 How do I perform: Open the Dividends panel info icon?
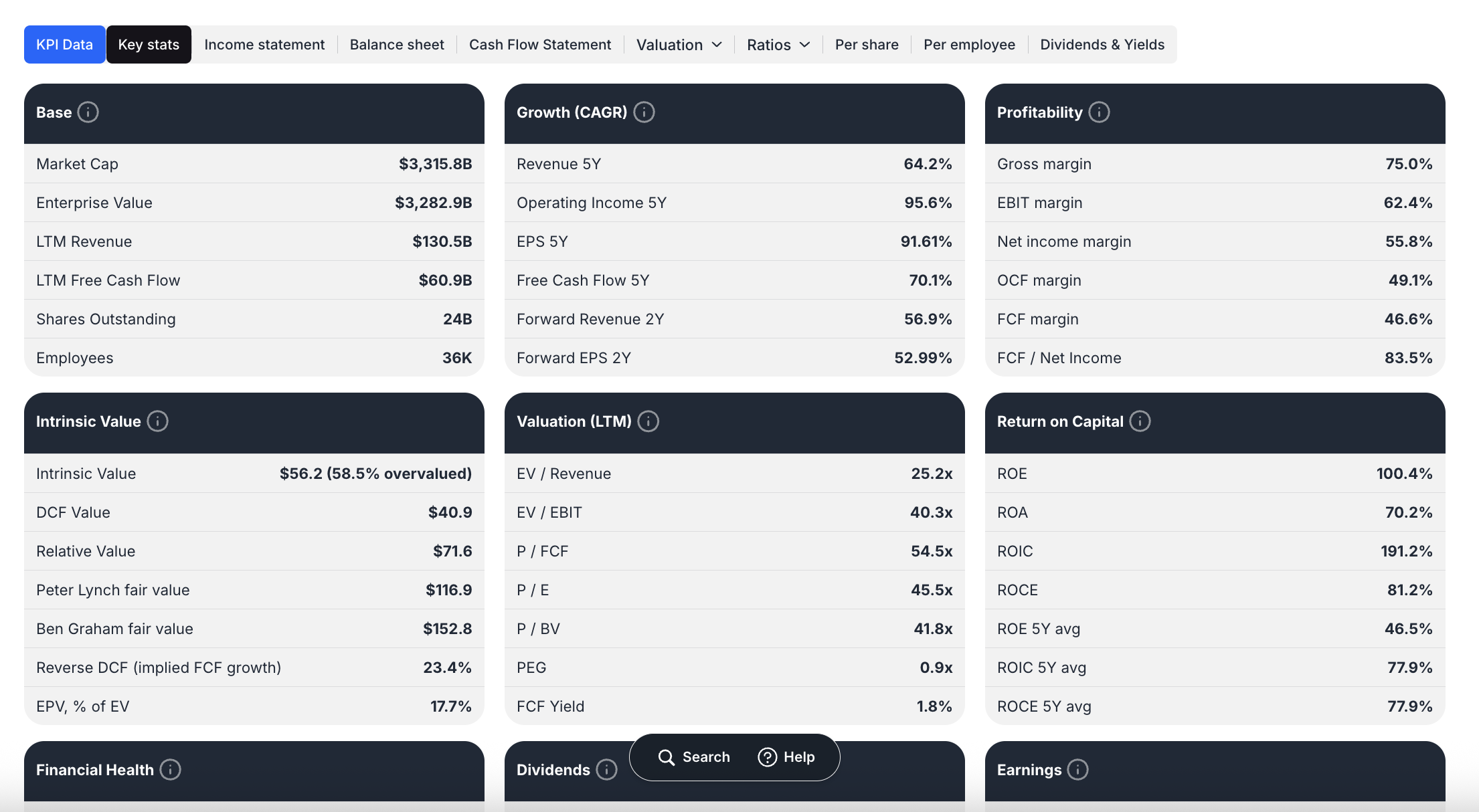coord(606,770)
